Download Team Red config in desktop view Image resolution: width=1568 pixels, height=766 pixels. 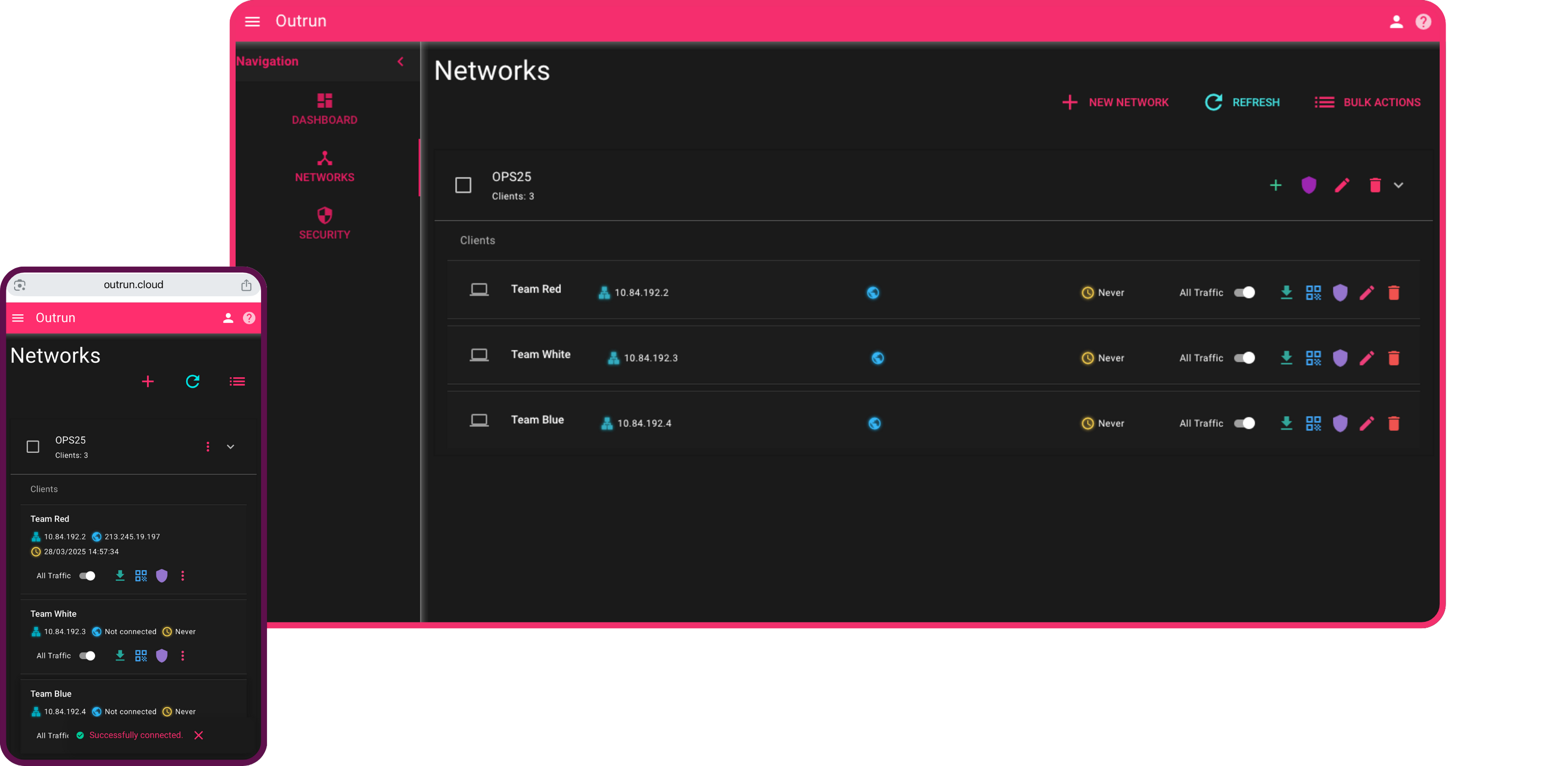(x=1286, y=292)
